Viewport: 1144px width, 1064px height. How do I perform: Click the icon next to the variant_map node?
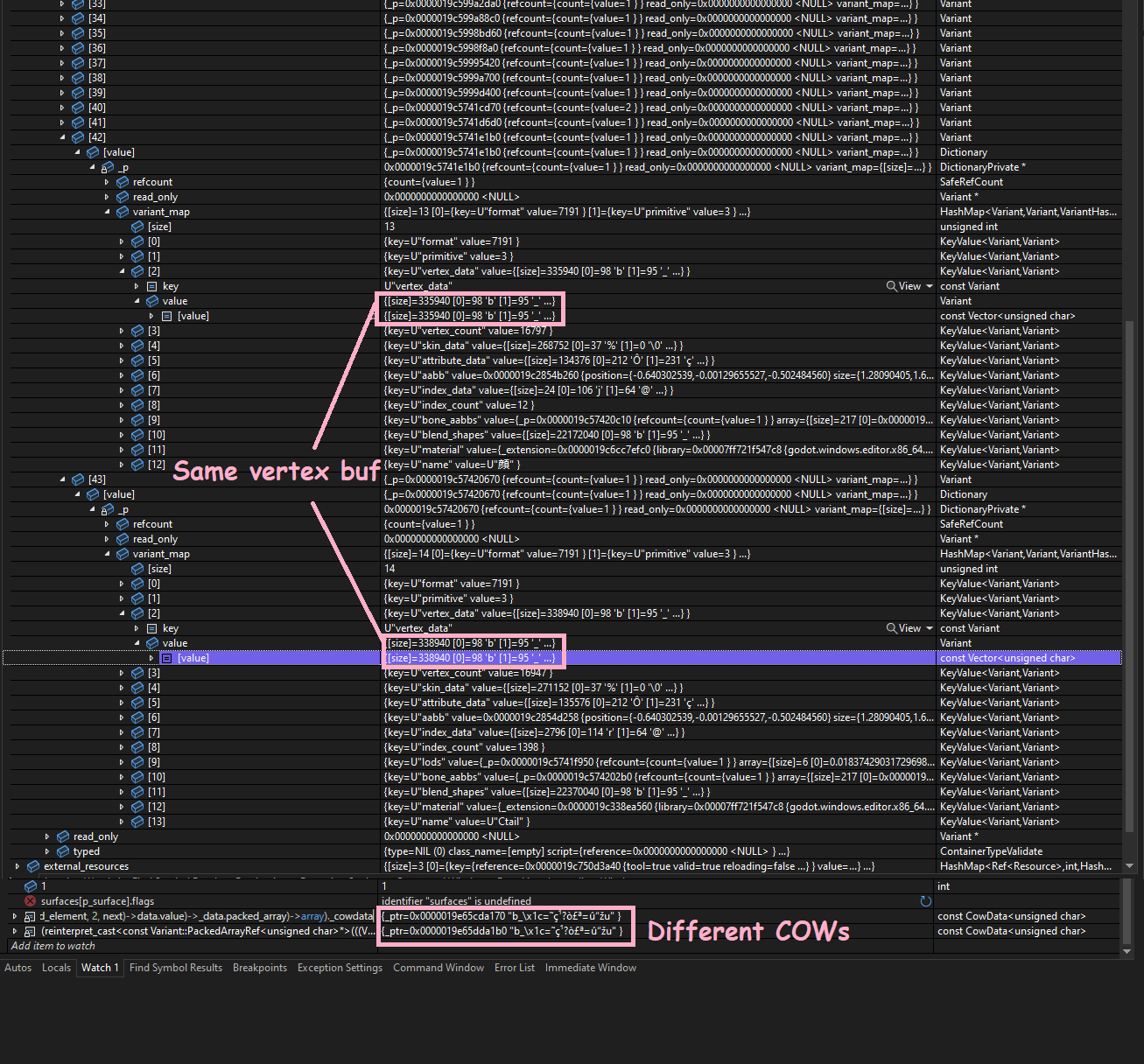(122, 211)
